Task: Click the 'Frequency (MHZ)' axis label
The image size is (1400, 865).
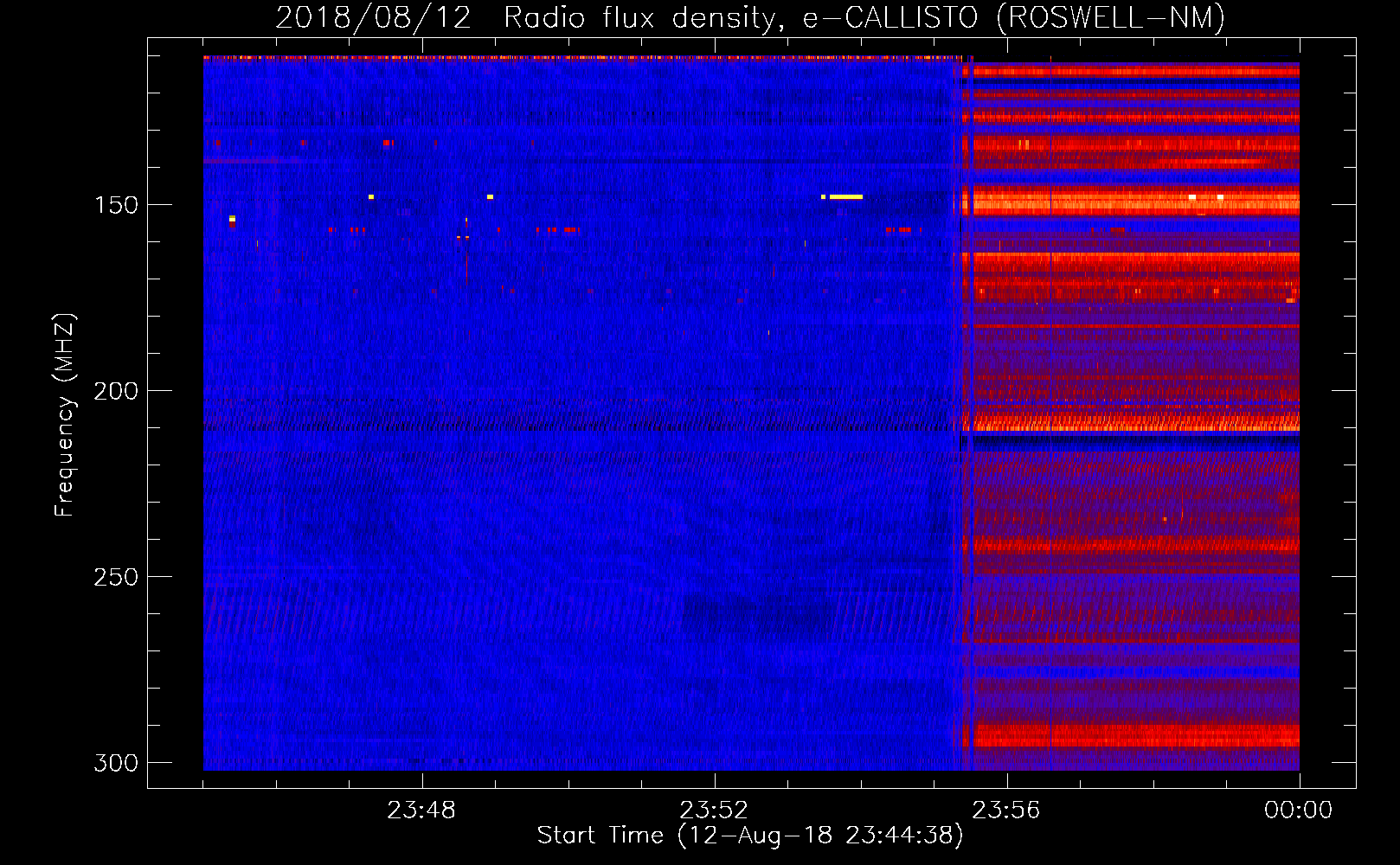Action: [64, 415]
